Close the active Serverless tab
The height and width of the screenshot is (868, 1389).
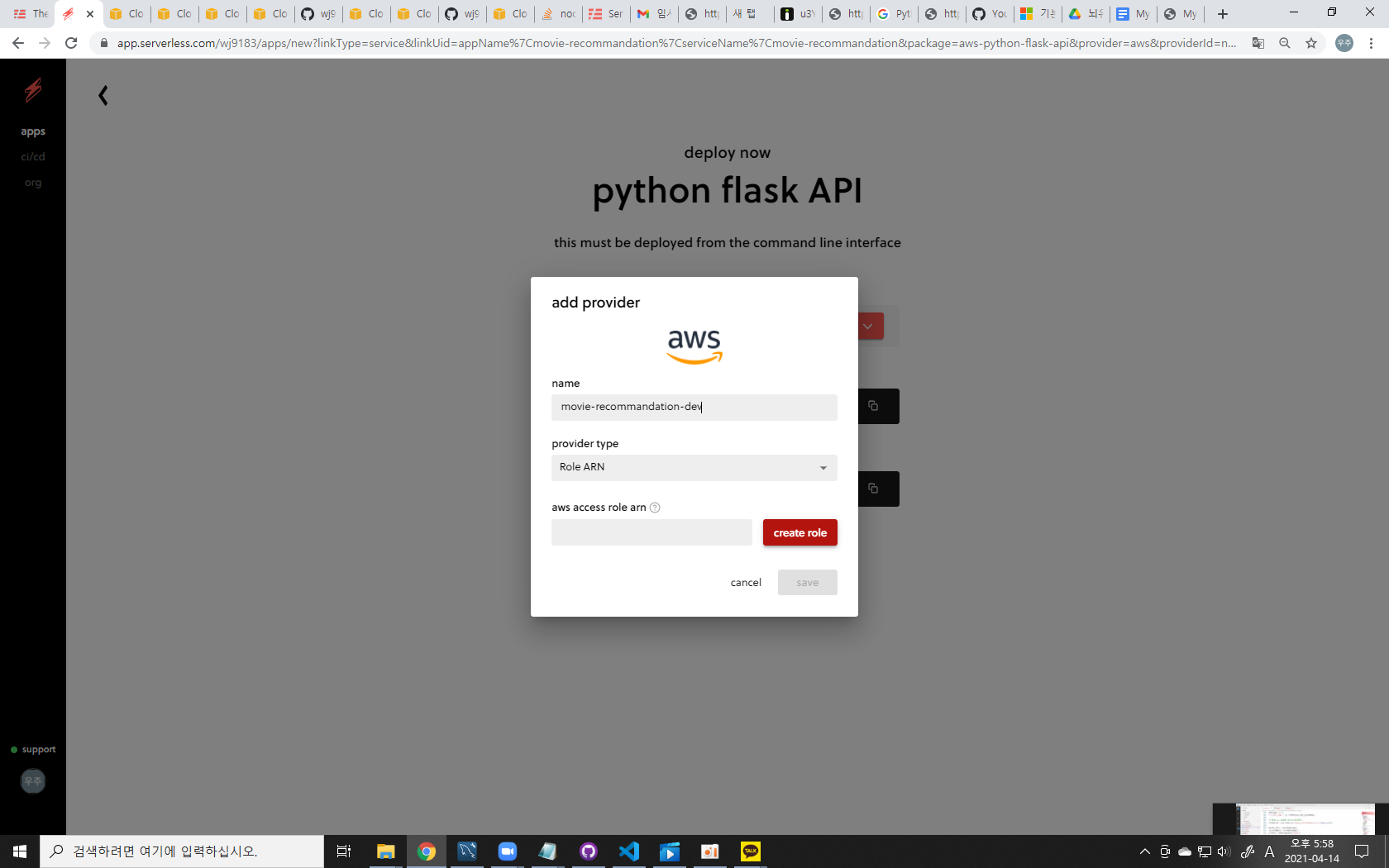[x=90, y=14]
